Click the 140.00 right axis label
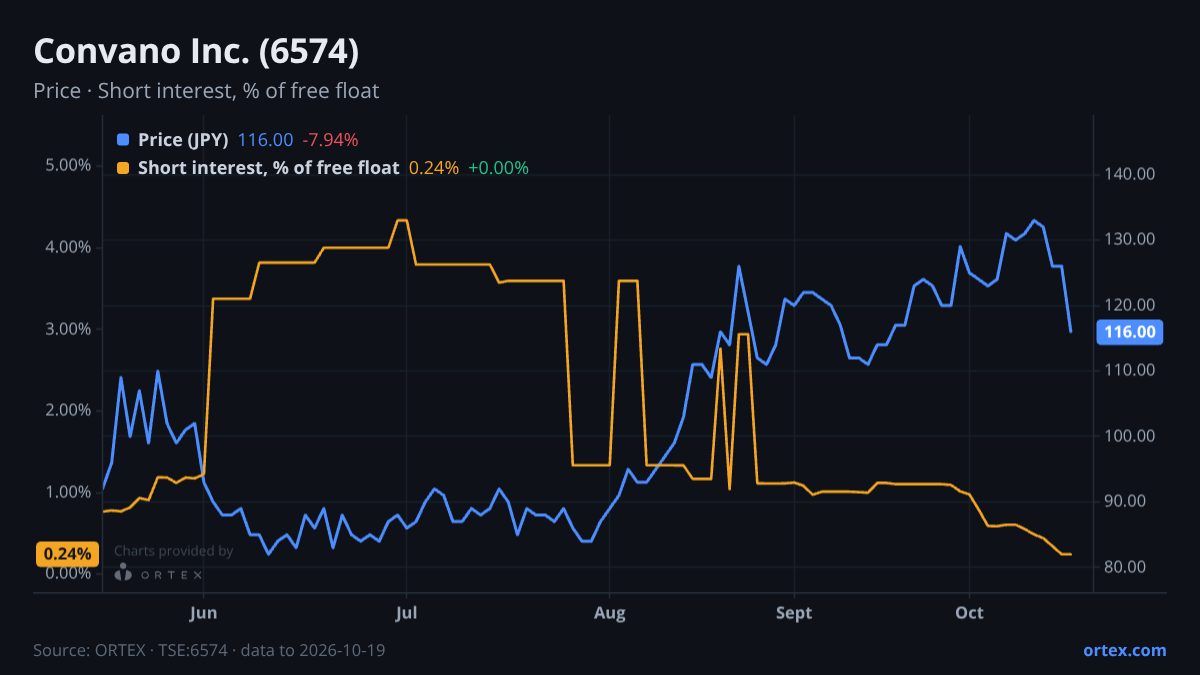The width and height of the screenshot is (1200, 675). pos(1130,174)
